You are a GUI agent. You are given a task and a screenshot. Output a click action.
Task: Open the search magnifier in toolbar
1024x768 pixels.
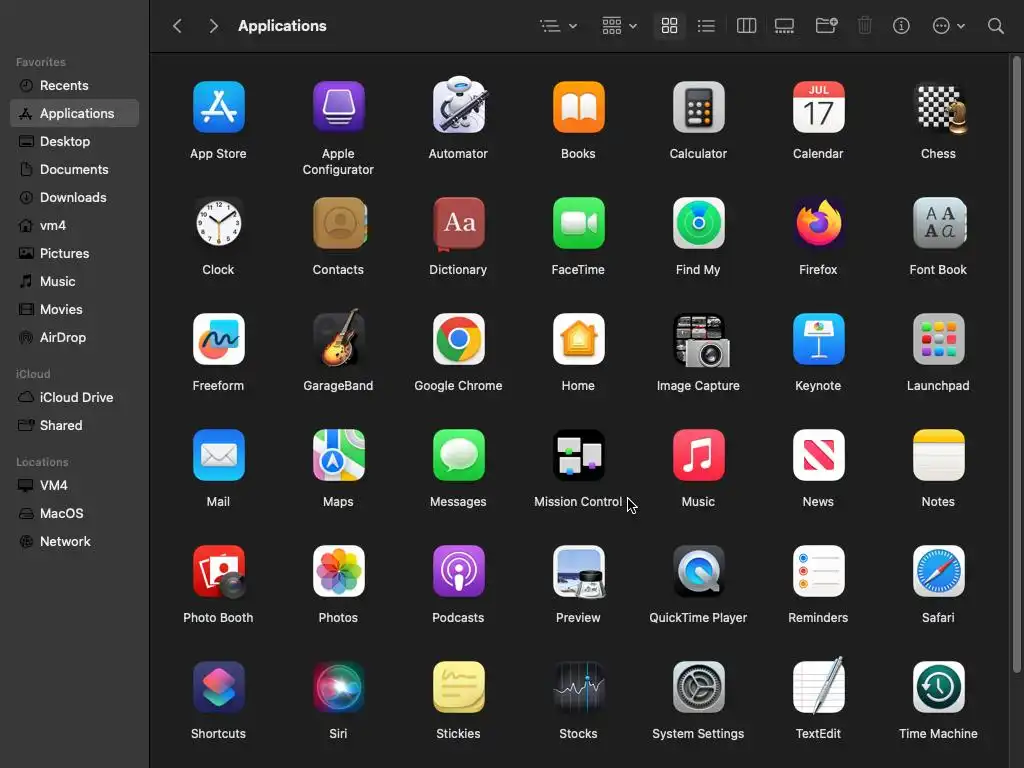click(995, 26)
